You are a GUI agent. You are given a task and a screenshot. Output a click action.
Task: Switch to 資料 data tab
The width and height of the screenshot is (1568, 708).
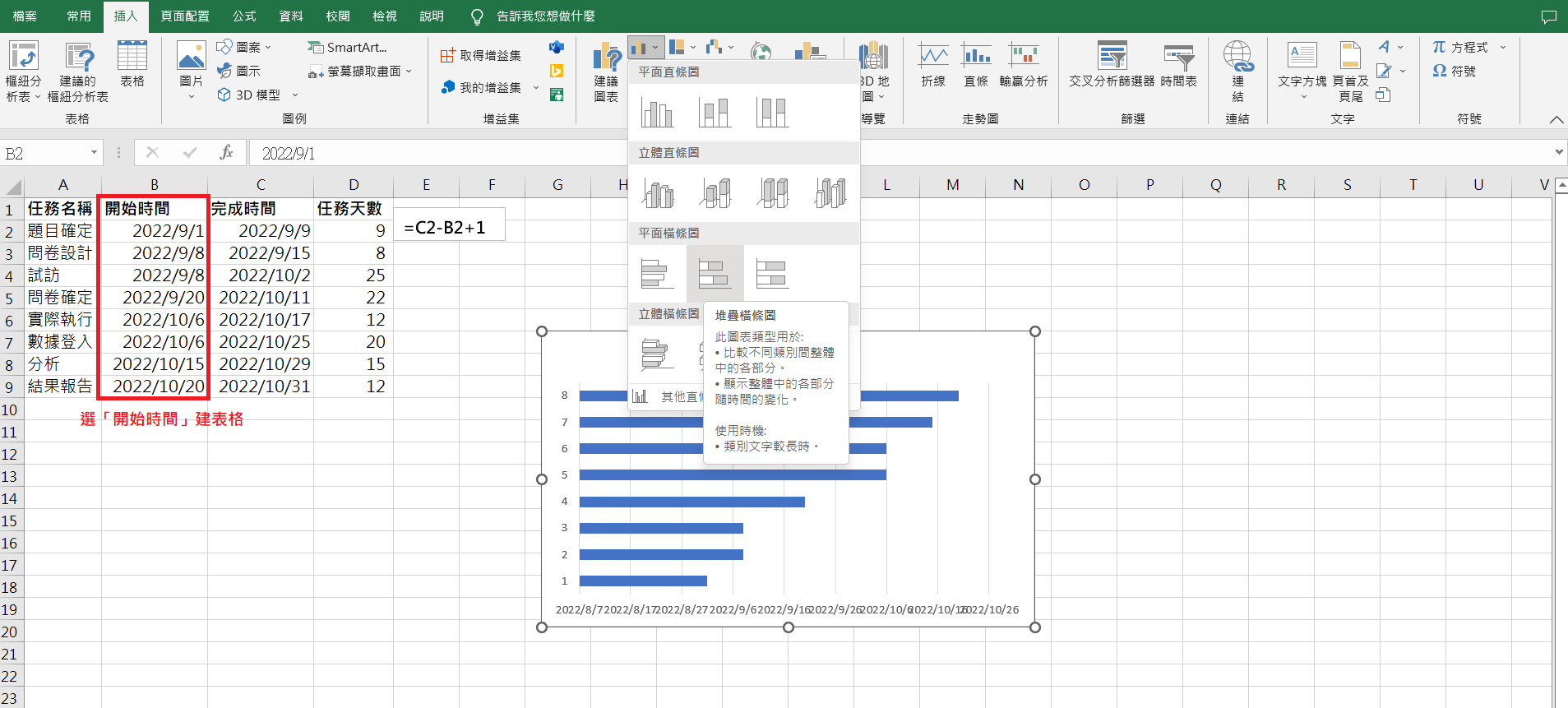click(x=291, y=16)
